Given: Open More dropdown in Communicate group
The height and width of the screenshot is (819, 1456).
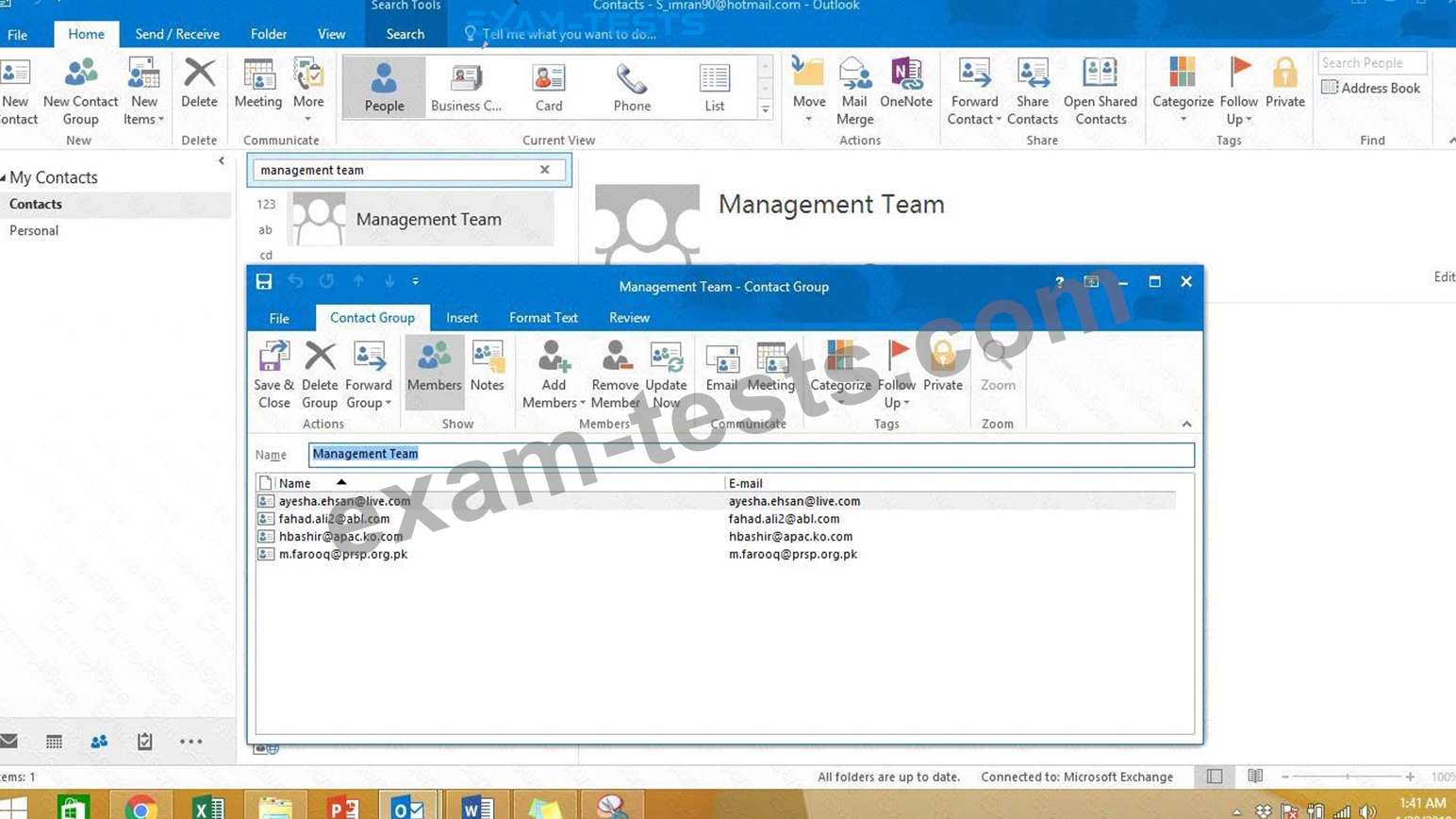Looking at the screenshot, I should tap(308, 90).
